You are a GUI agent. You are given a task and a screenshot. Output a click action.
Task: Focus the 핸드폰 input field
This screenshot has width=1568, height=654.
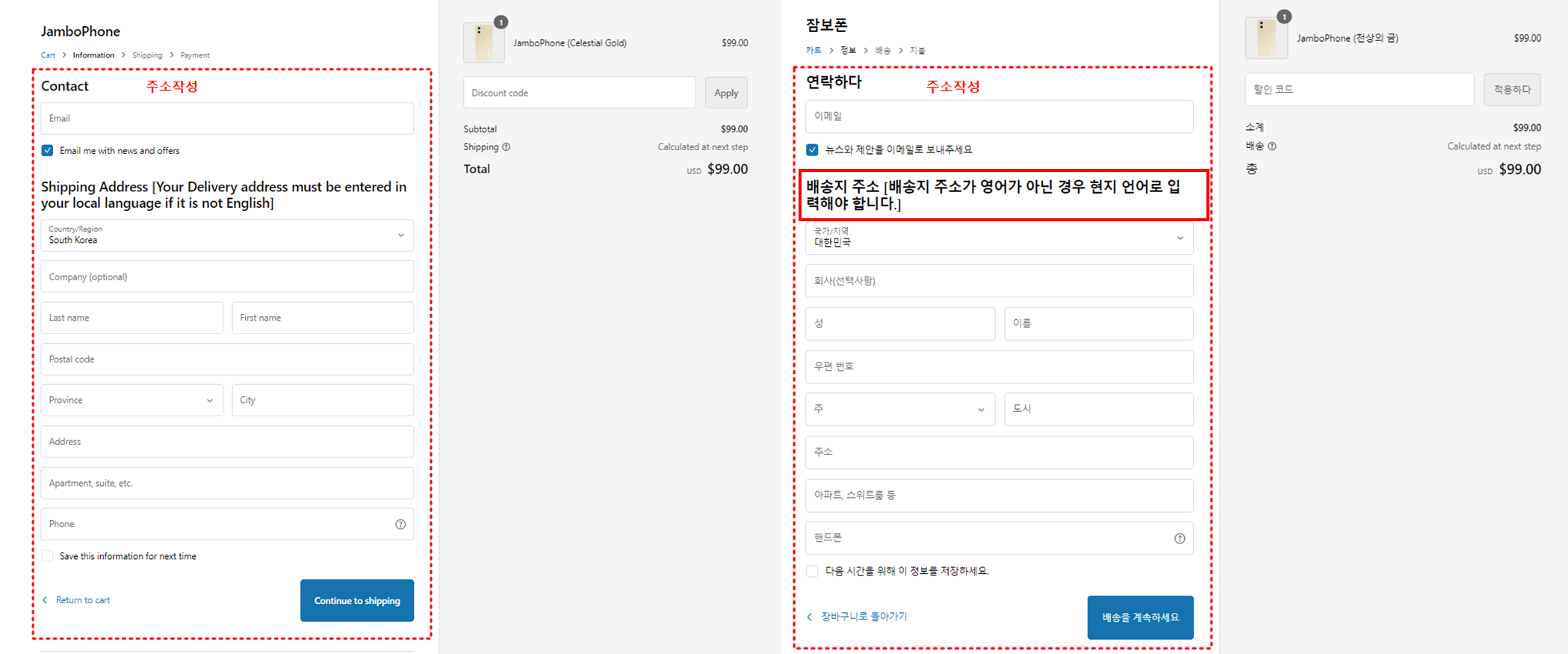click(1000, 538)
